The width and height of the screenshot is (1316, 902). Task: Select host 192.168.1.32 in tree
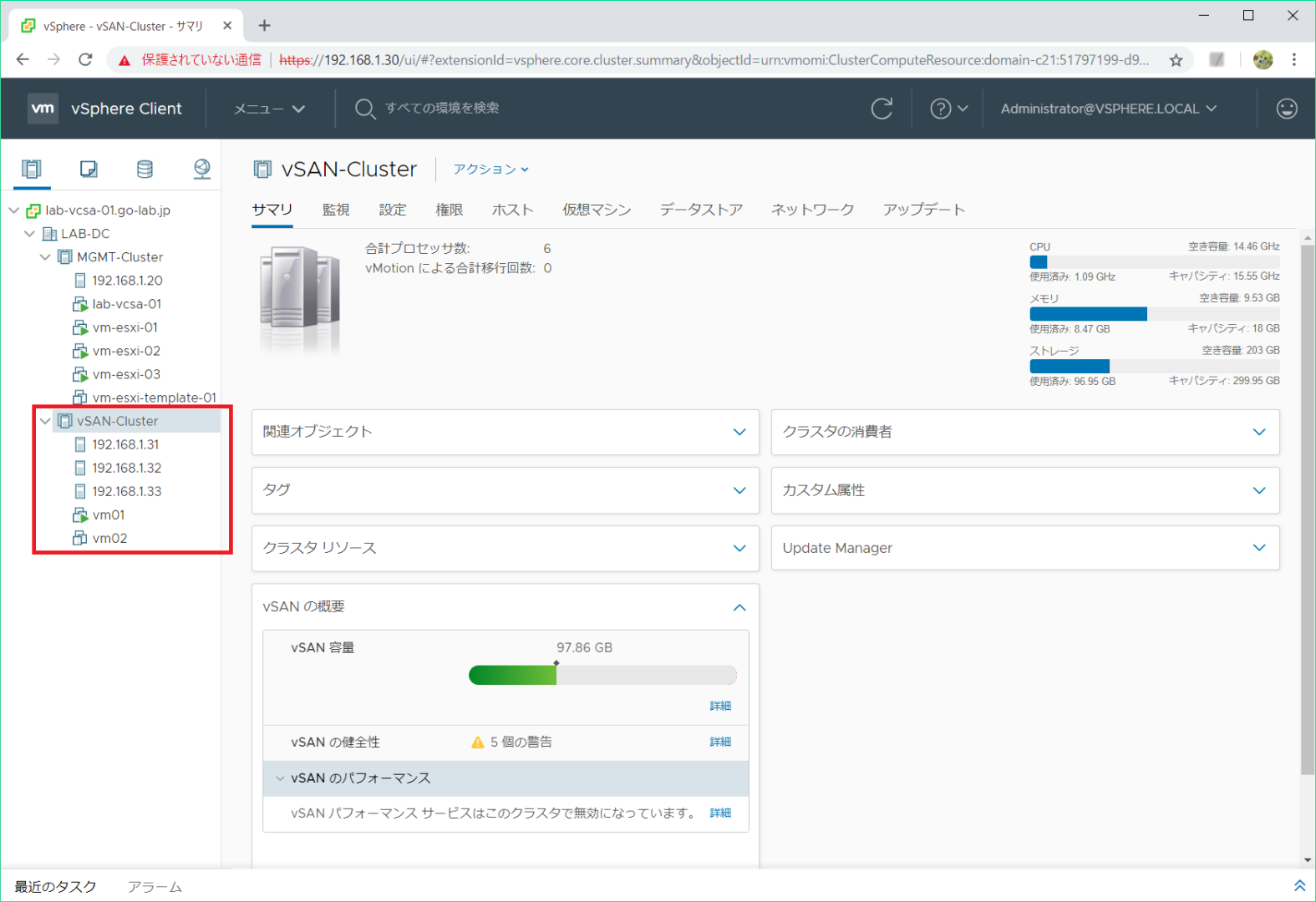pyautogui.click(x=126, y=468)
